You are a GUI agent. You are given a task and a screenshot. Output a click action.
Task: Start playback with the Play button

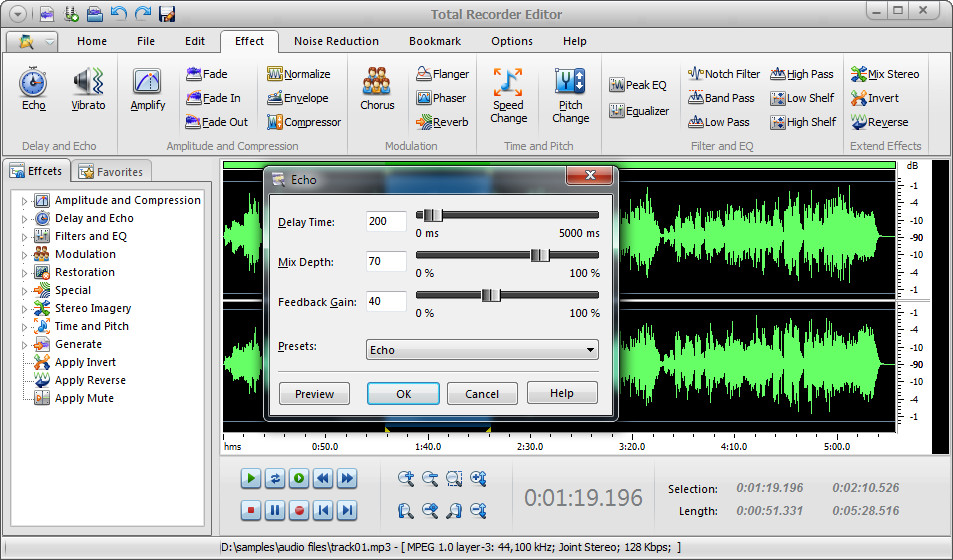(250, 479)
